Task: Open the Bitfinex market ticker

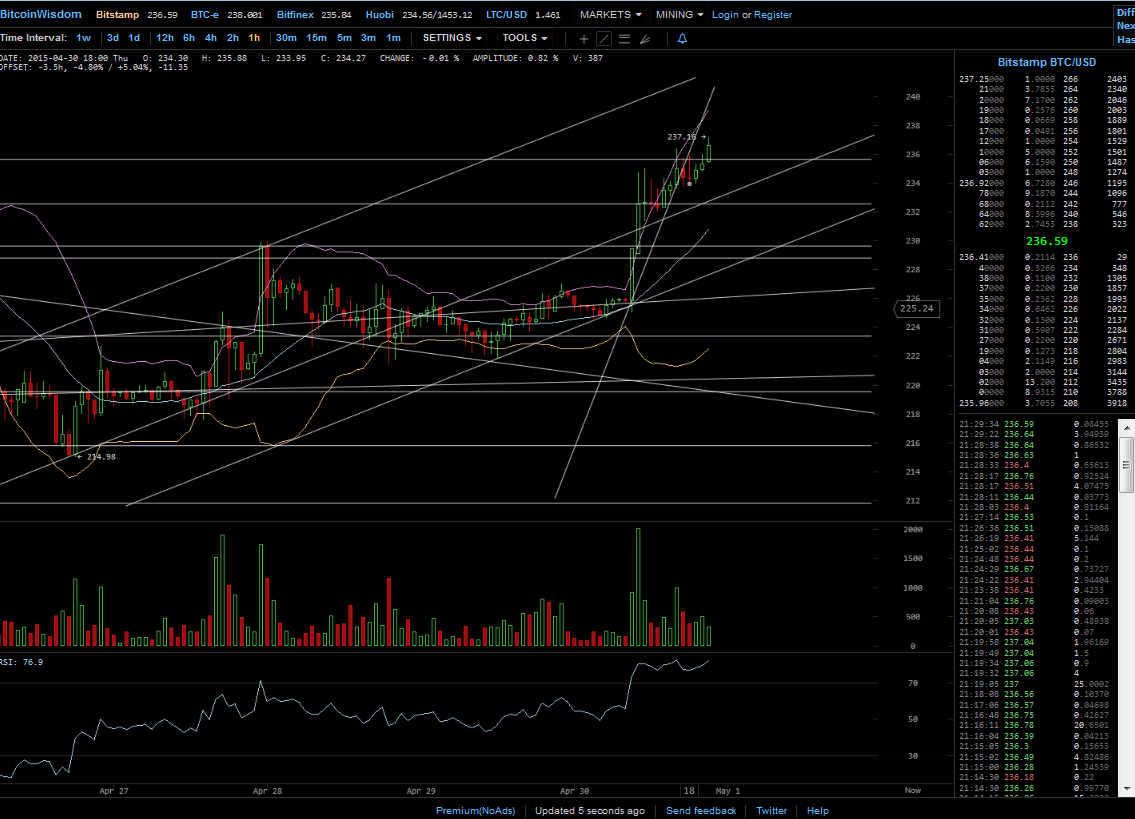Action: pyautogui.click(x=314, y=14)
